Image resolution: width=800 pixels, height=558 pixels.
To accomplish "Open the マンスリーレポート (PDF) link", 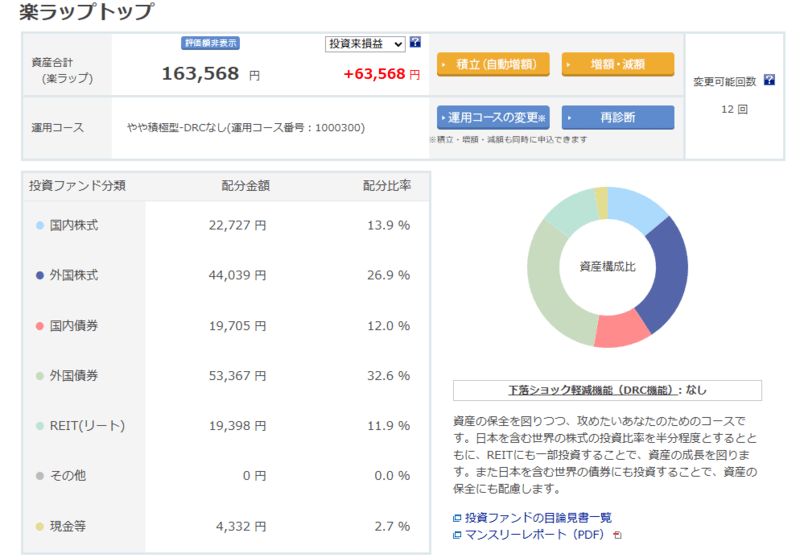I will [535, 535].
